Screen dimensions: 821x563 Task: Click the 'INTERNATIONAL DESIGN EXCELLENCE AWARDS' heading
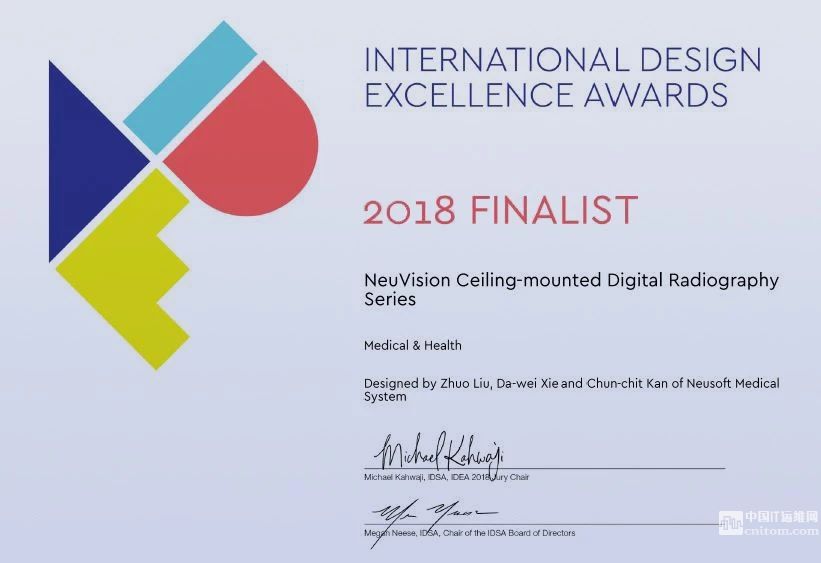562,77
